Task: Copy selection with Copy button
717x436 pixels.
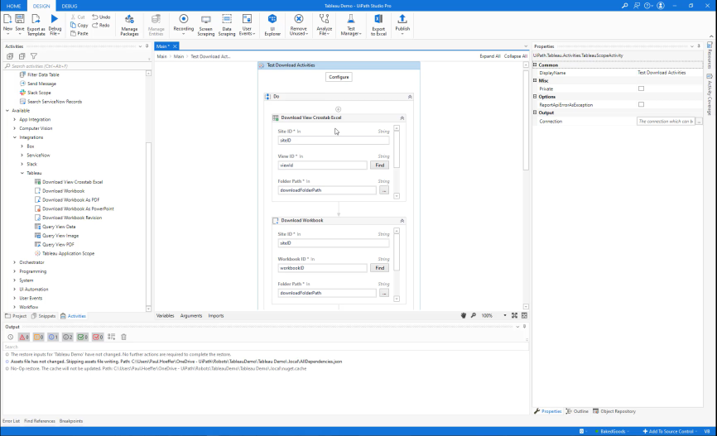Action: [x=79, y=25]
